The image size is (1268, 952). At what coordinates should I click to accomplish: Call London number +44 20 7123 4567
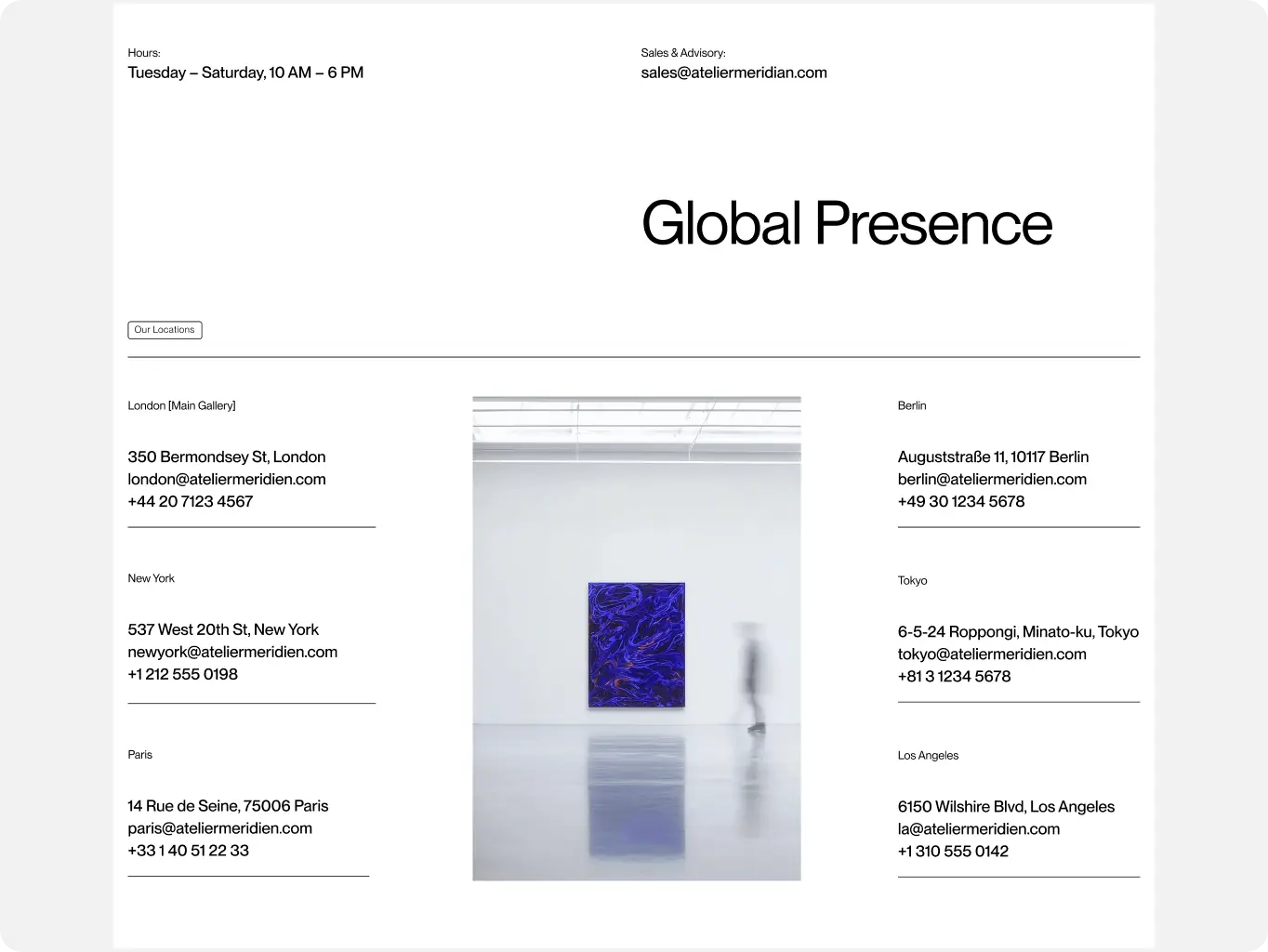pos(191,502)
